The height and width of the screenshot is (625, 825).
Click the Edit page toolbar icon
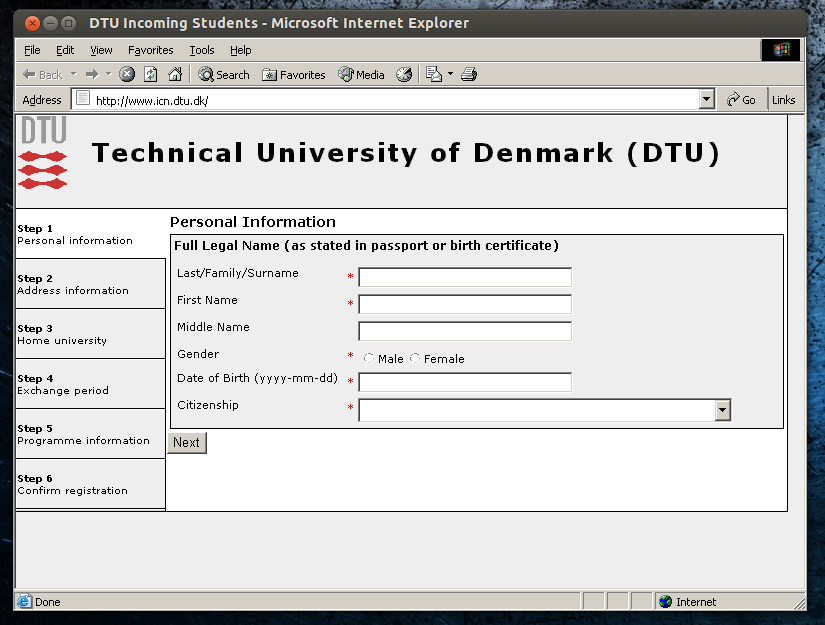click(x=434, y=75)
